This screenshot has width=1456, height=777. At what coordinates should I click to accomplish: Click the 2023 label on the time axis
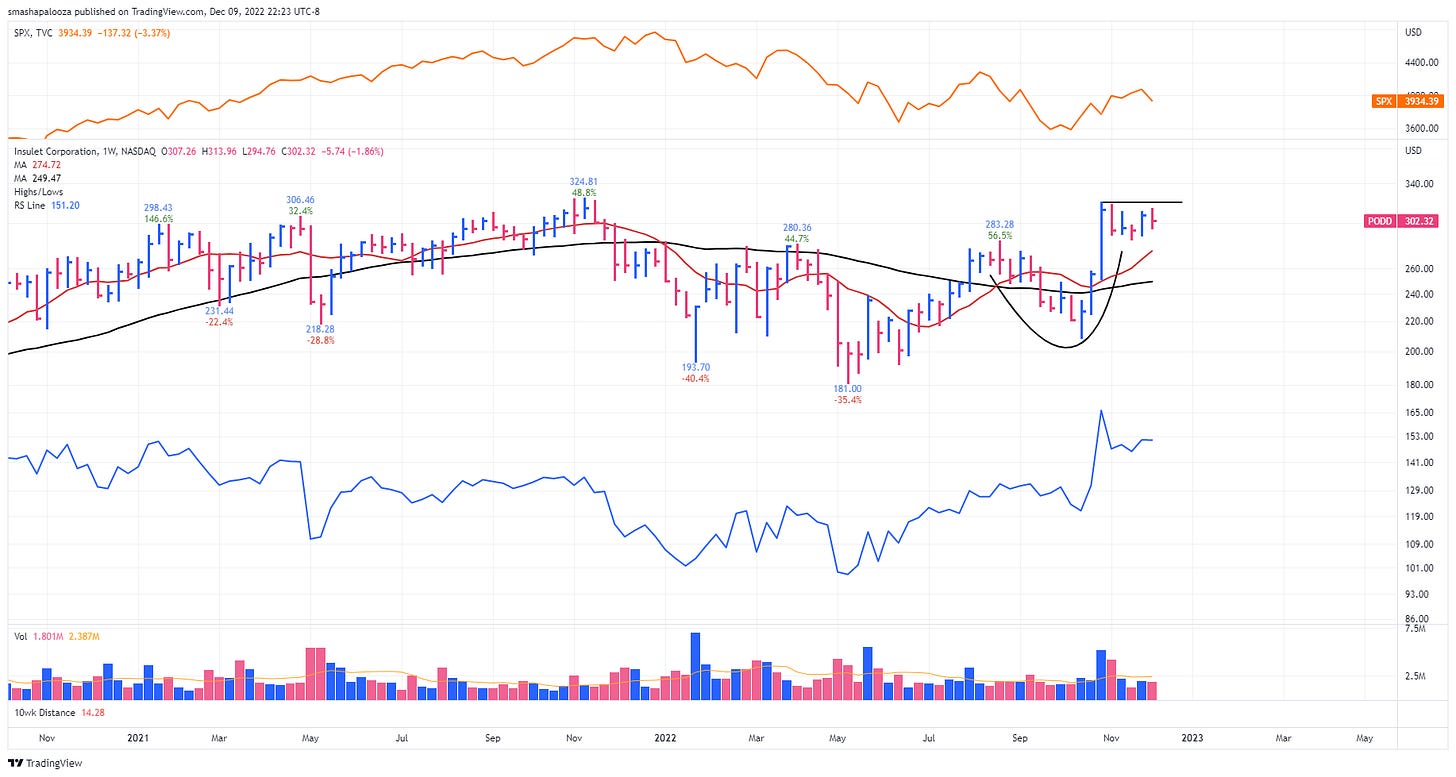[x=1192, y=737]
